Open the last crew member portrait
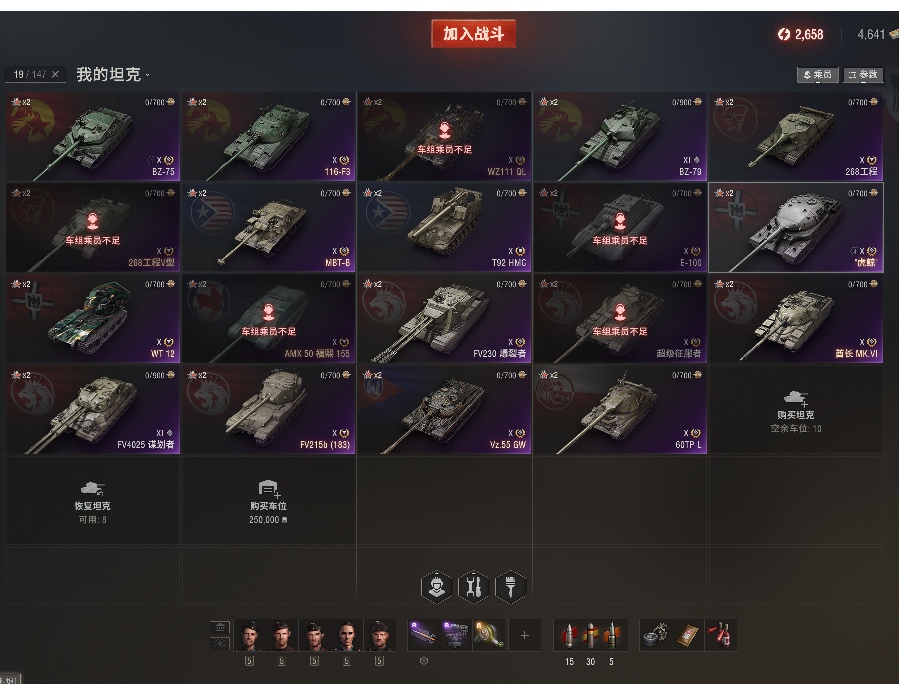Screen dimensions: 899x684 pos(379,635)
